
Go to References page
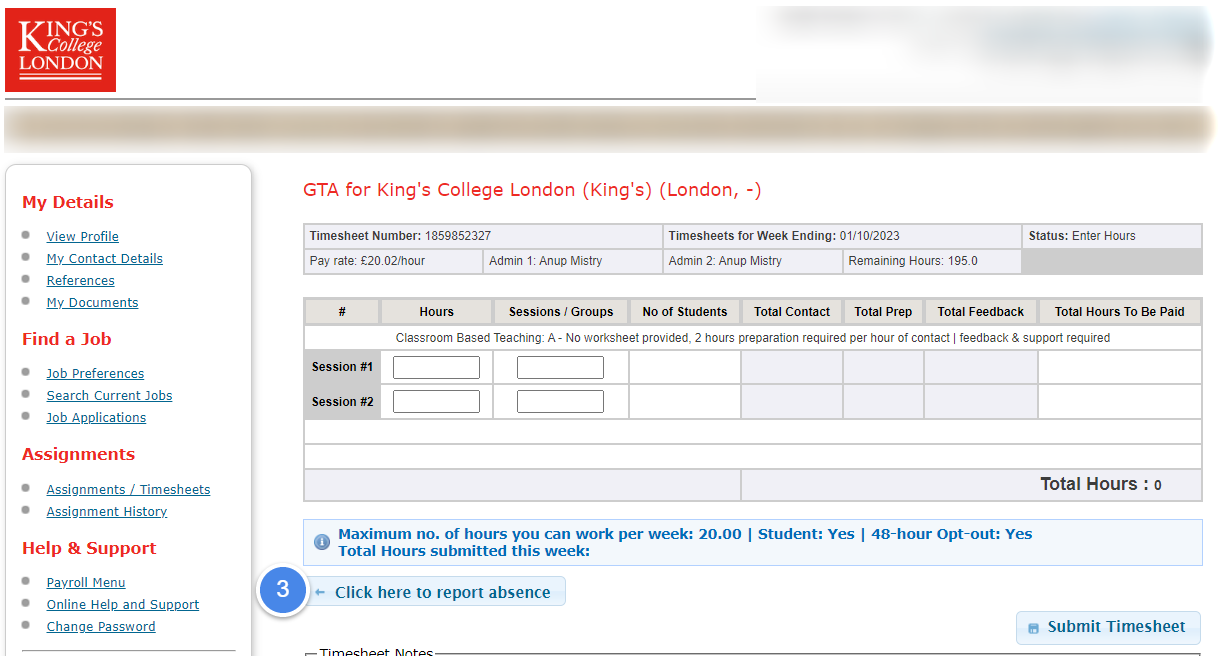80,280
